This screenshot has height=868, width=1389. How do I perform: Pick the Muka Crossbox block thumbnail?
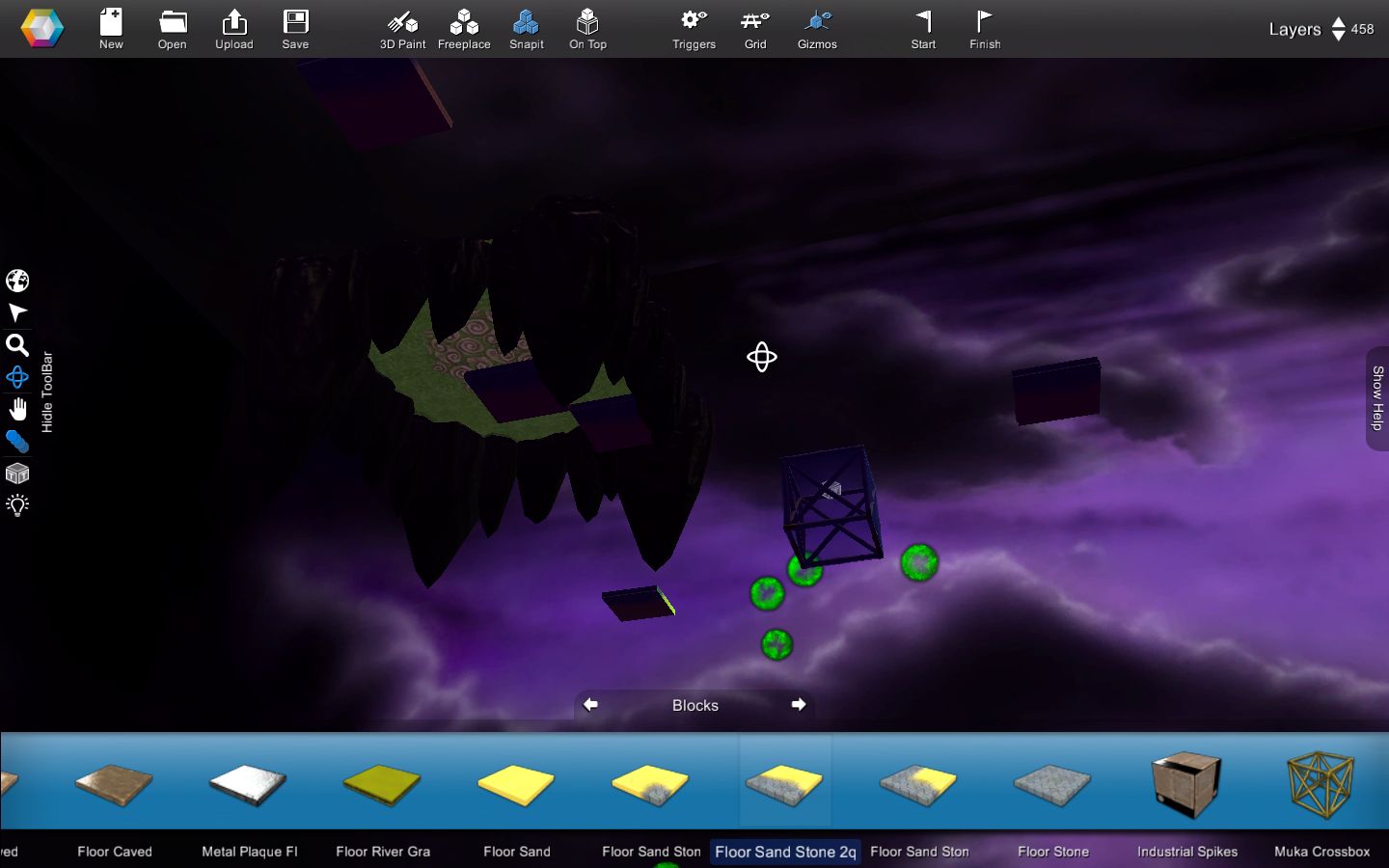click(1321, 784)
